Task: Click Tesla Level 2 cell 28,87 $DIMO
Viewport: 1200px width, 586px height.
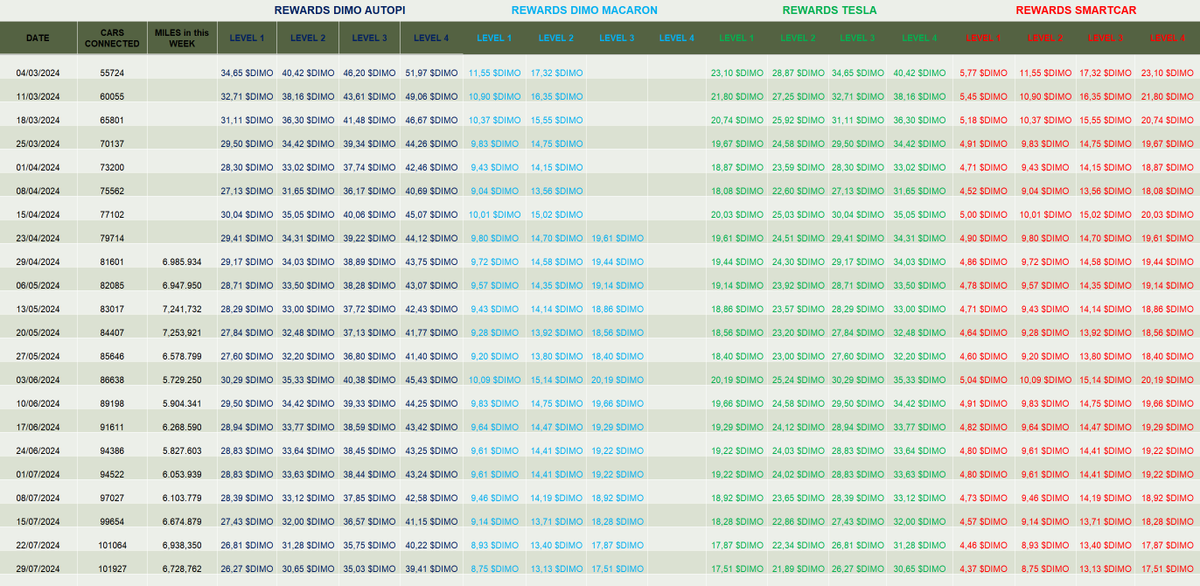Action: point(797,73)
